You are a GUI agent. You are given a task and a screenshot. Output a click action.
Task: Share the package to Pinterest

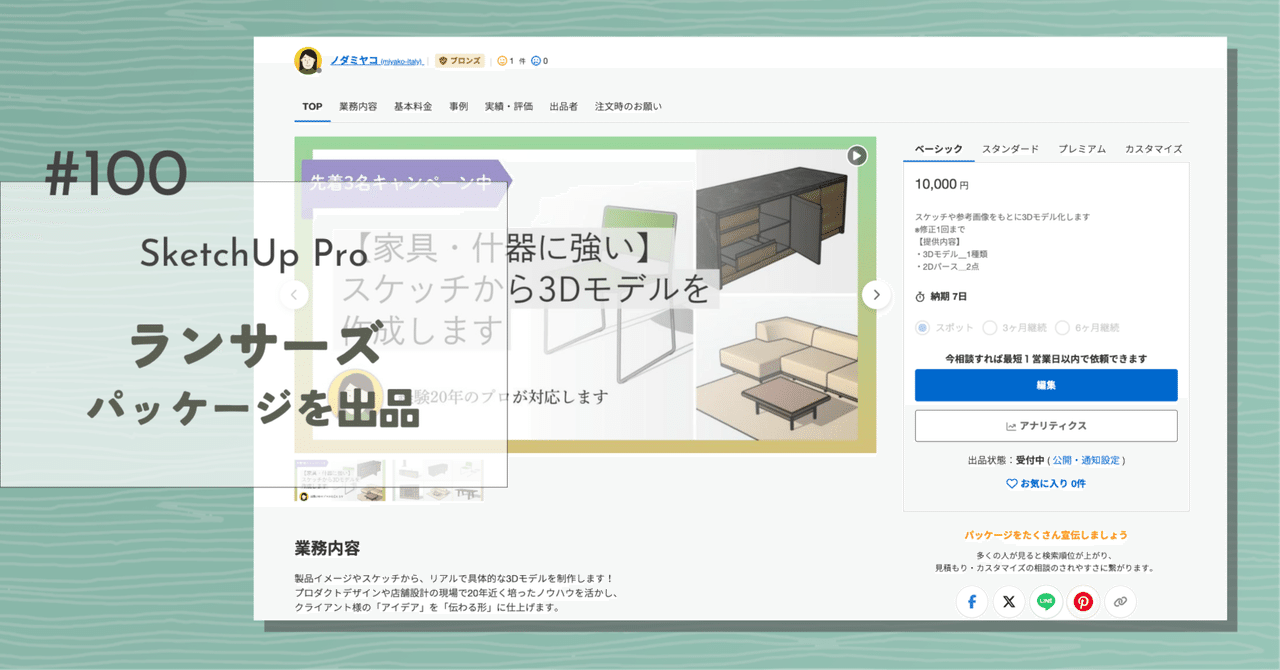pyautogui.click(x=1083, y=601)
